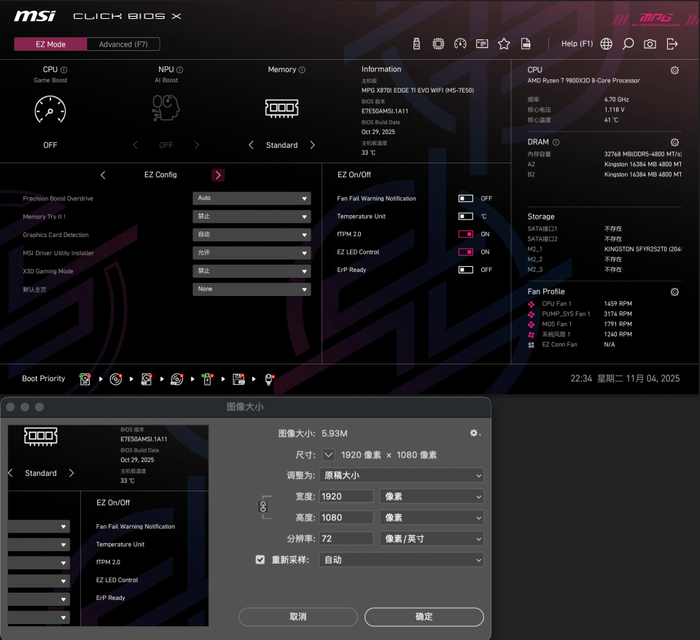Open Favorites star icon

click(504, 44)
